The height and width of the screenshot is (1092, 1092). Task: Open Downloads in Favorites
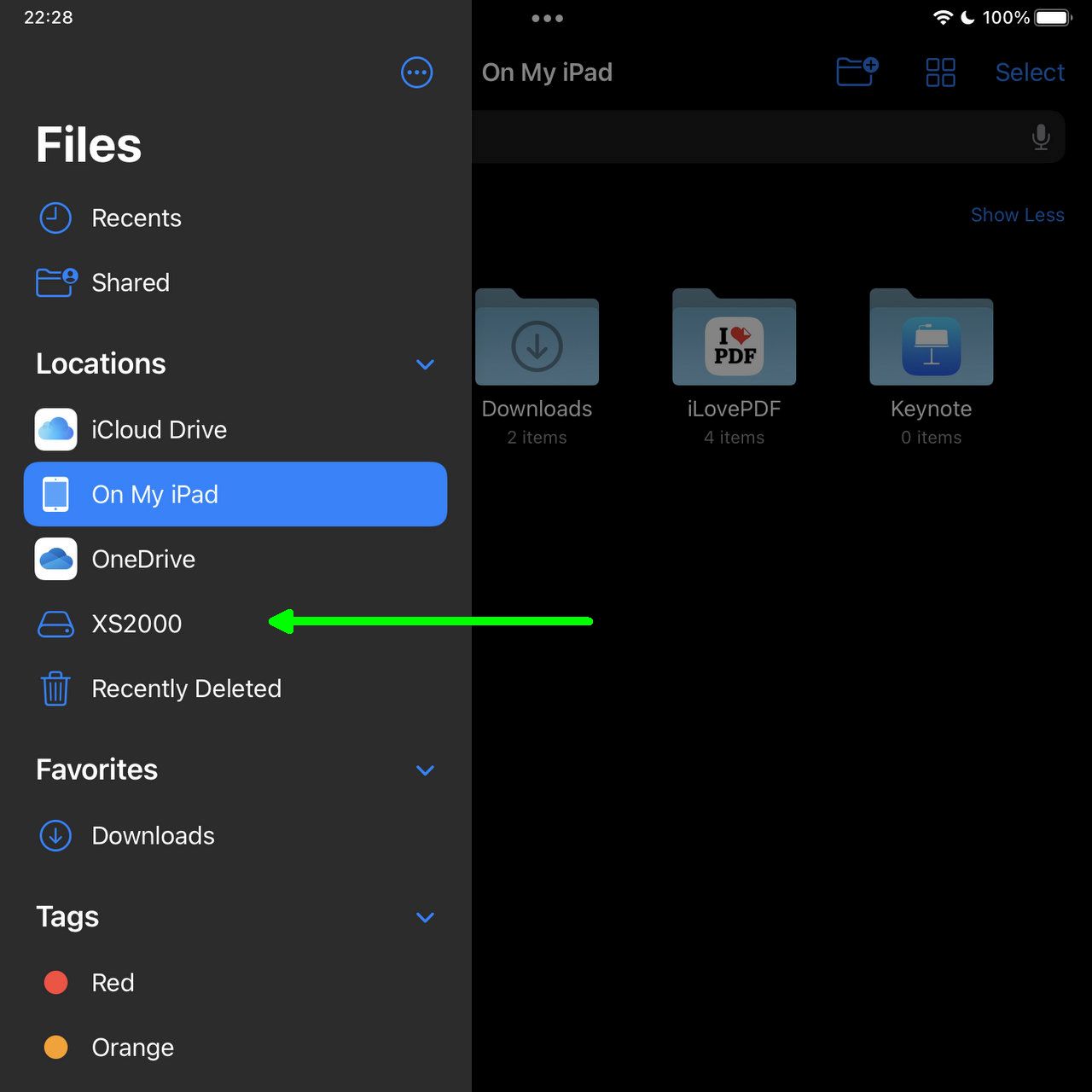coord(235,835)
